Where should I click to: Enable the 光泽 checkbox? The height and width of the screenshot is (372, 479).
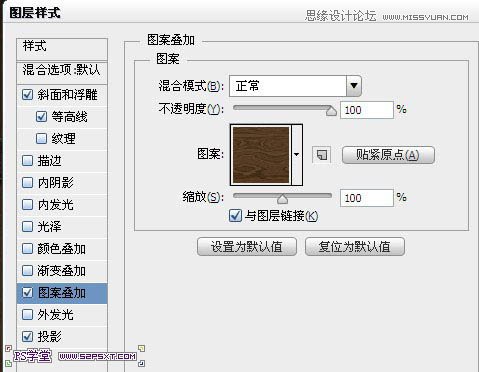27,226
